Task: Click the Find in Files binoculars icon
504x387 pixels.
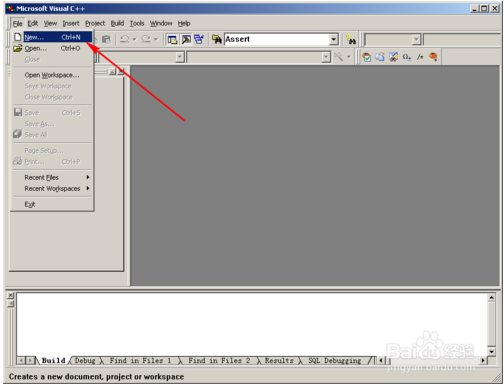Action: click(x=217, y=40)
